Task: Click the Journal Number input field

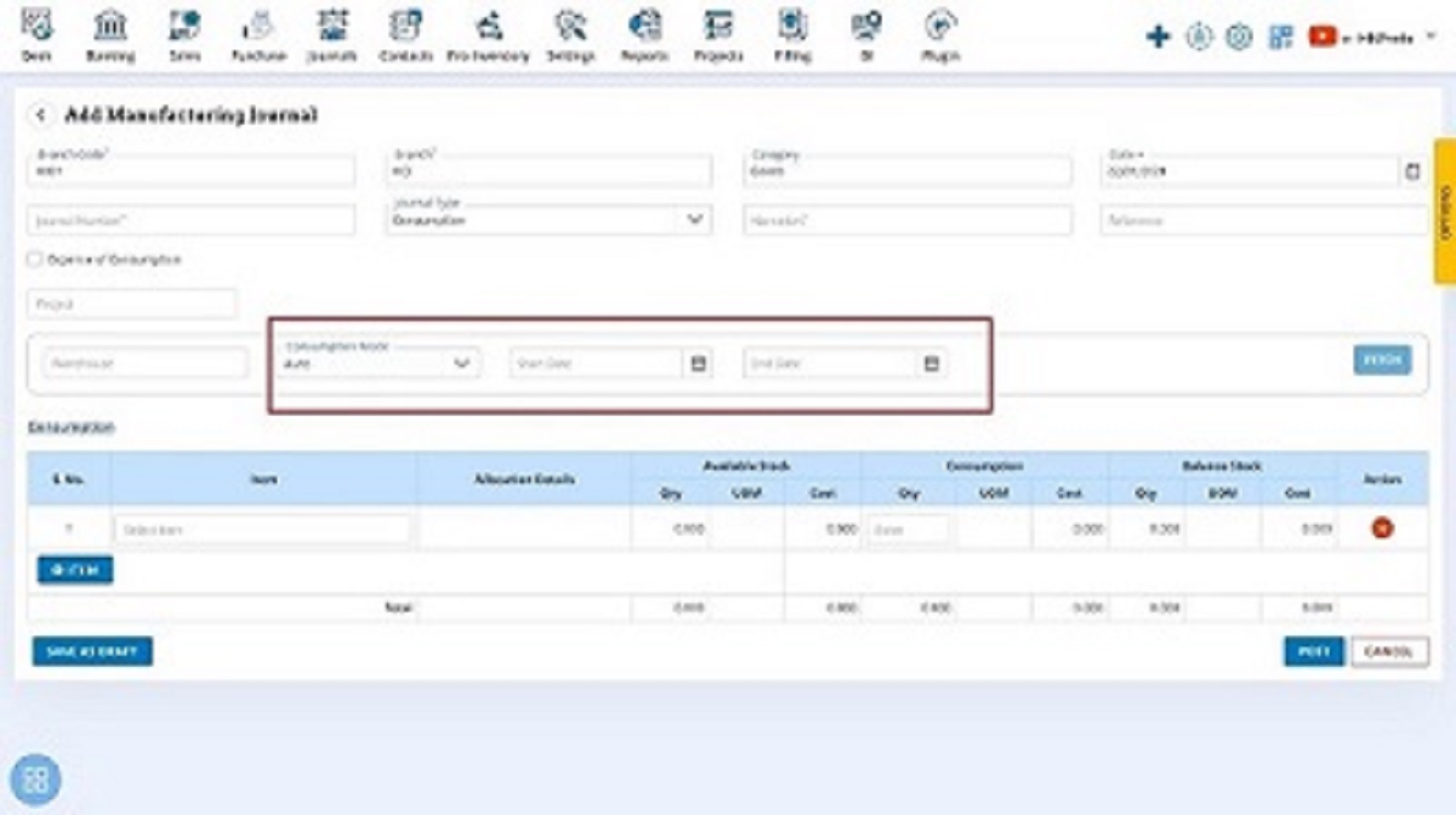Action: click(x=191, y=219)
